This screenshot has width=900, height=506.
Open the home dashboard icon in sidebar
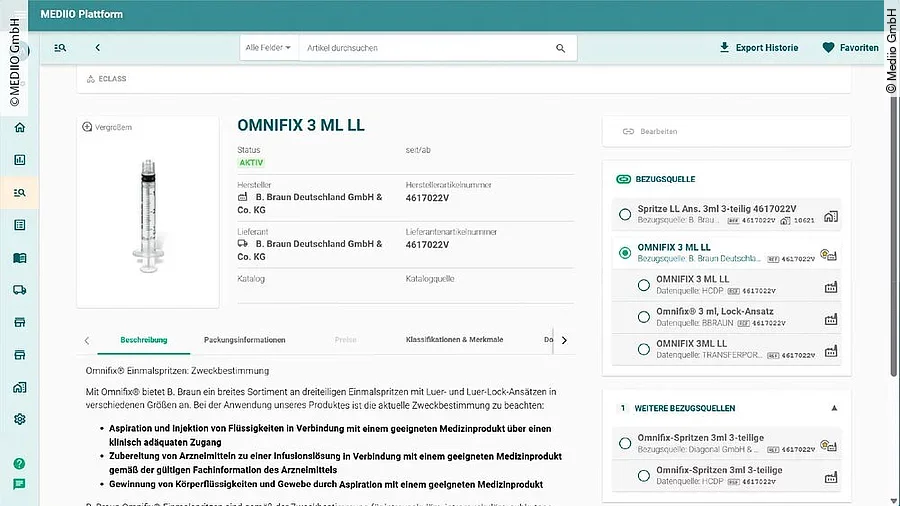click(20, 127)
